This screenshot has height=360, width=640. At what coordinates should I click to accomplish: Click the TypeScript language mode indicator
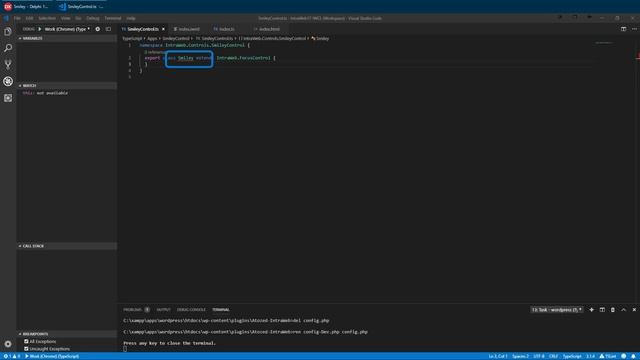[x=572, y=356]
